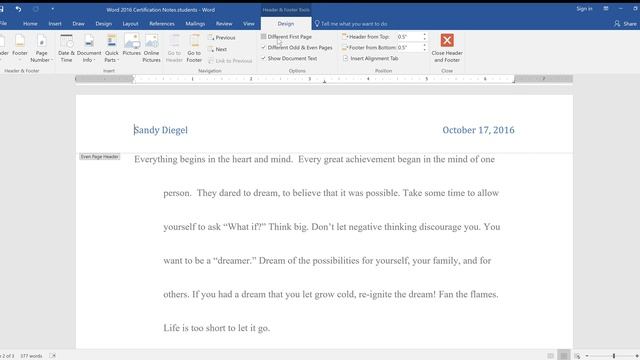
Task: Toggle Different Odd & Even Pages checkbox
Action: (264, 47)
